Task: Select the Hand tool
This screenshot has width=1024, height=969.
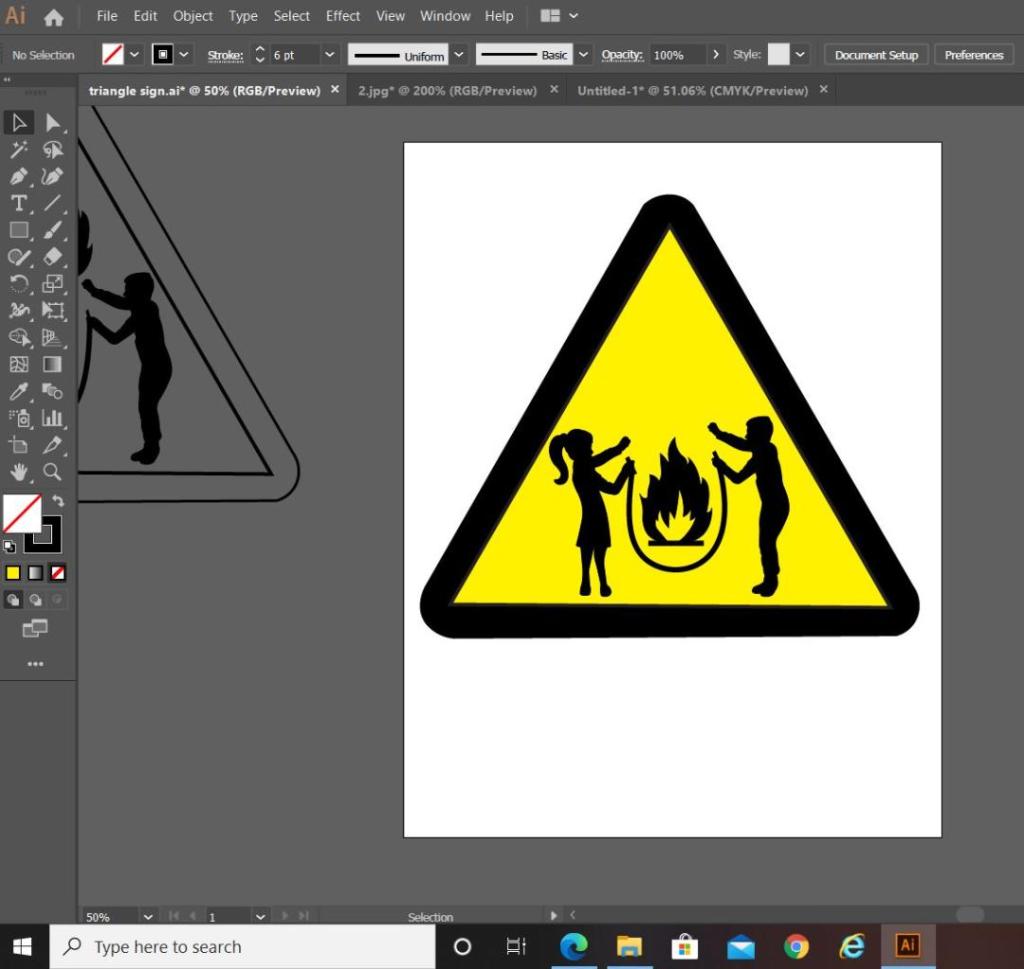Action: (x=18, y=471)
